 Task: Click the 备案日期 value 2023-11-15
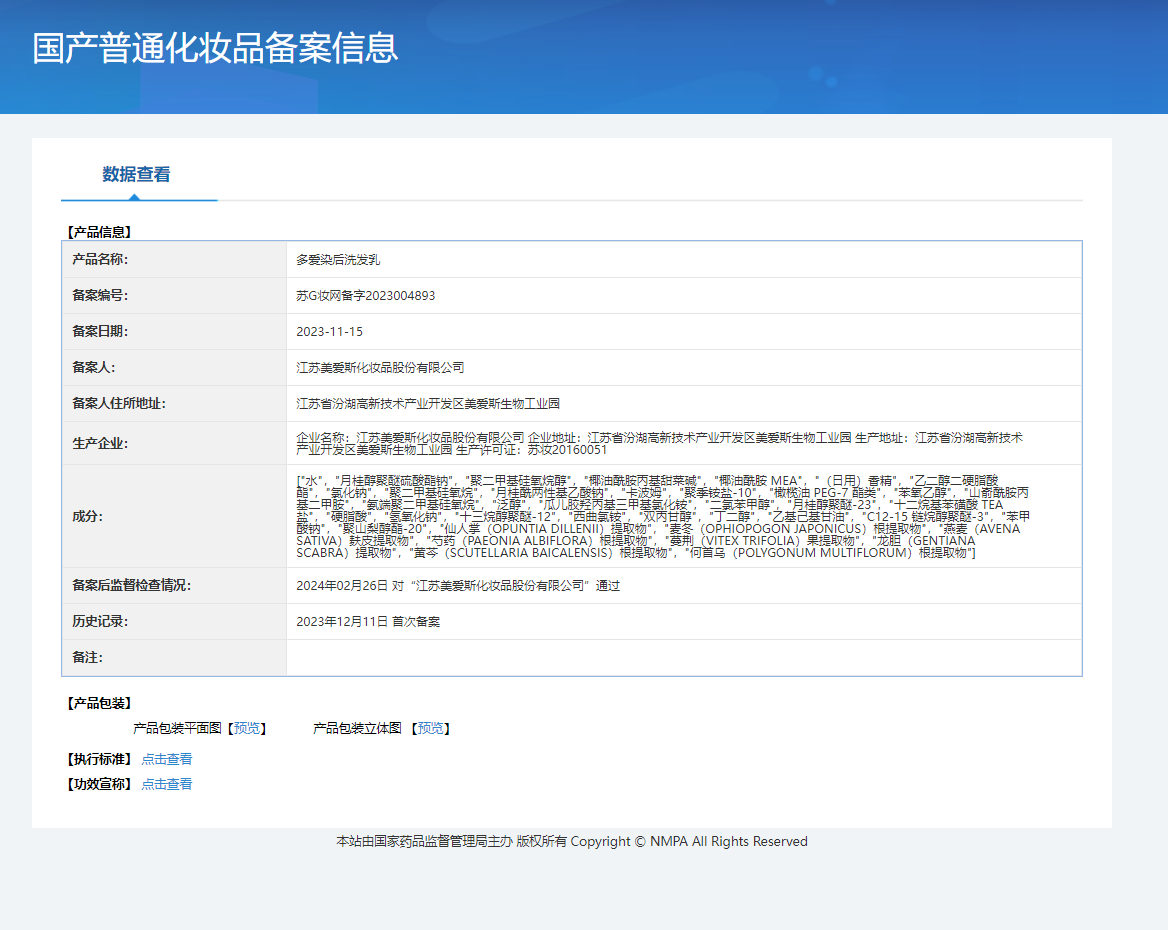click(x=330, y=332)
